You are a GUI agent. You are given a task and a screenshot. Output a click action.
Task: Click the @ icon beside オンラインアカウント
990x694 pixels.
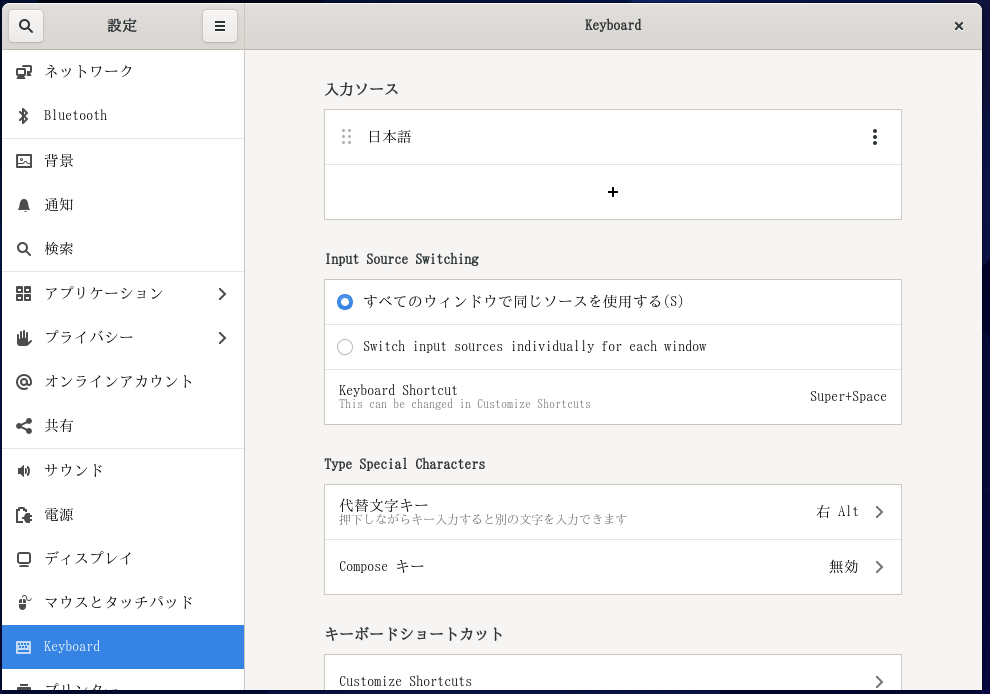pos(24,381)
